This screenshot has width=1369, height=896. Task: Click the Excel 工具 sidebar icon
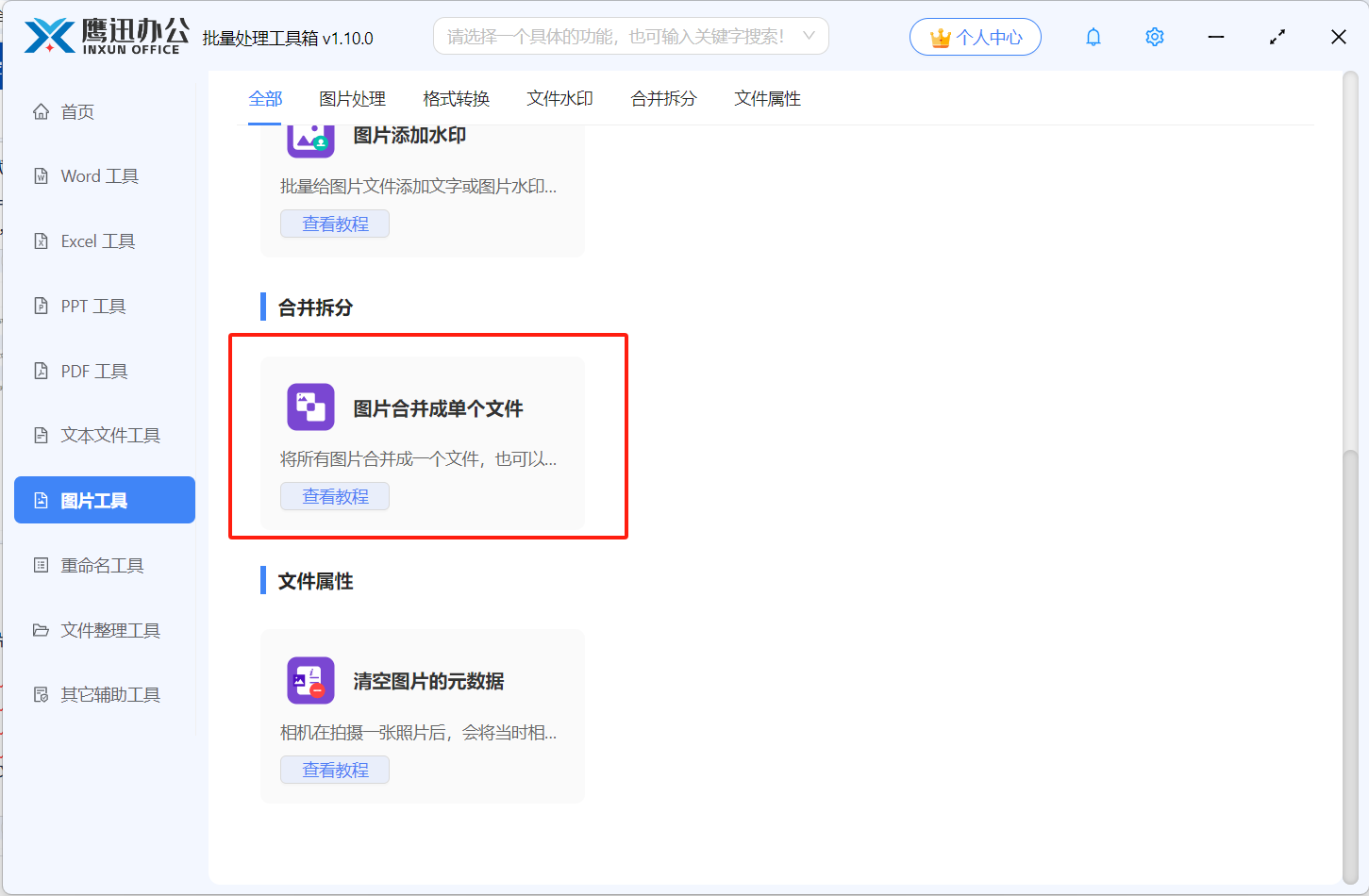pos(41,241)
